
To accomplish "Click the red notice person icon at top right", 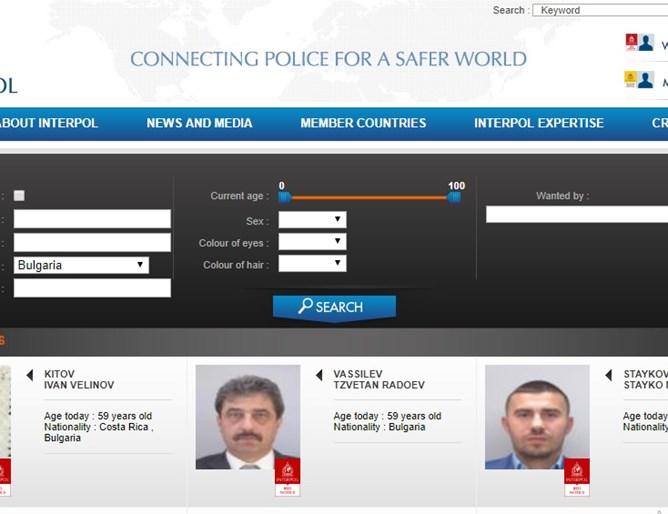I will click(639, 42).
